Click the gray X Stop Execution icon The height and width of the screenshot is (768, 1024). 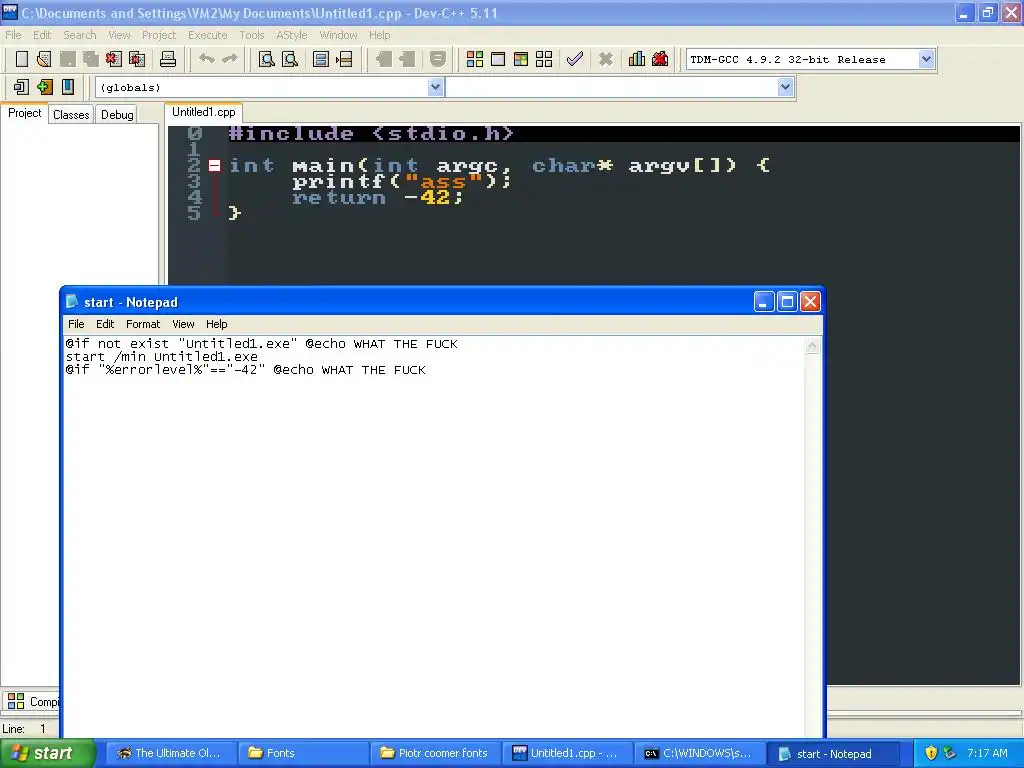click(605, 59)
